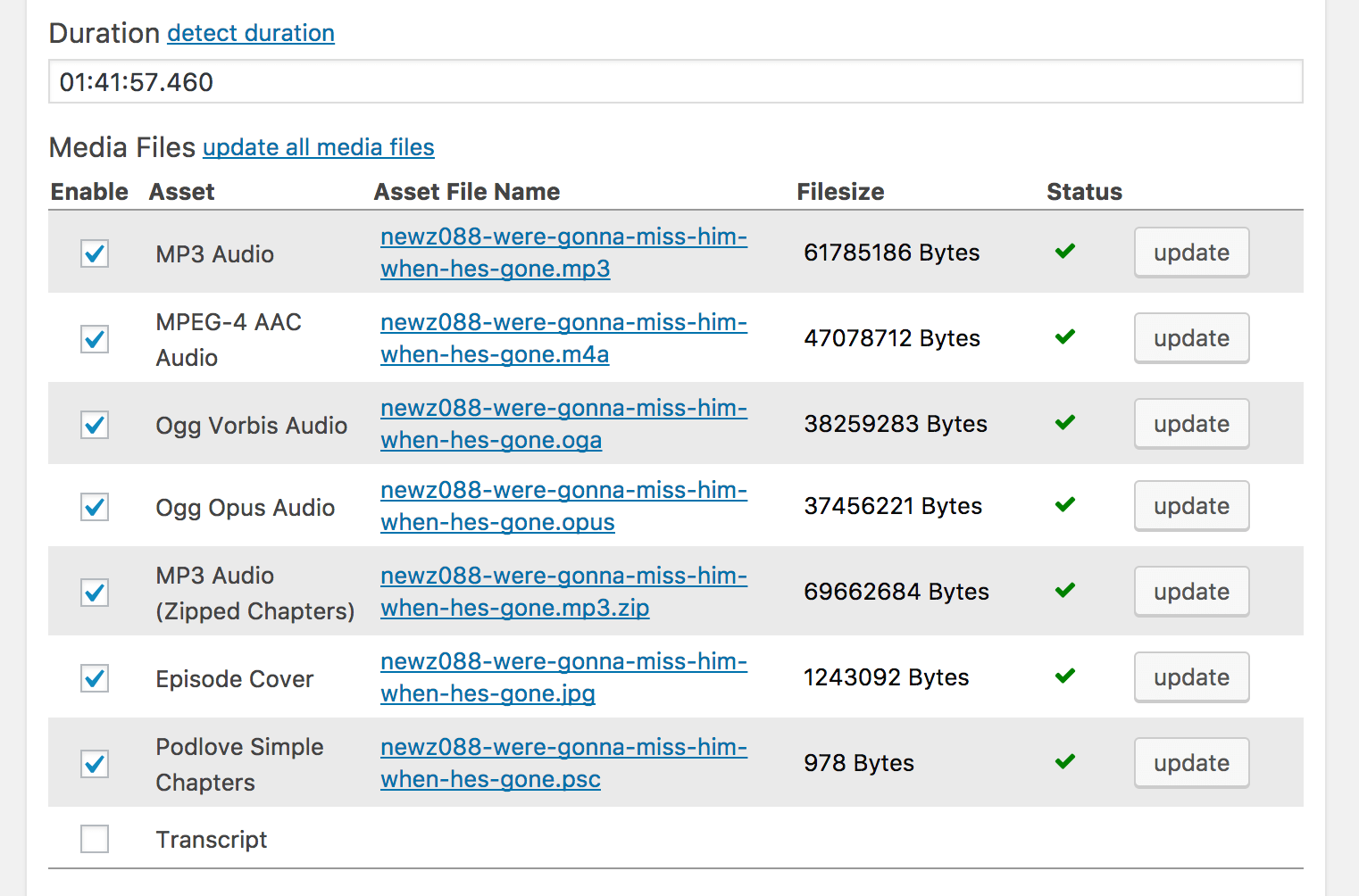This screenshot has width=1359, height=896.
Task: Update the Ogg Vorbis Audio file
Action: tap(1191, 424)
